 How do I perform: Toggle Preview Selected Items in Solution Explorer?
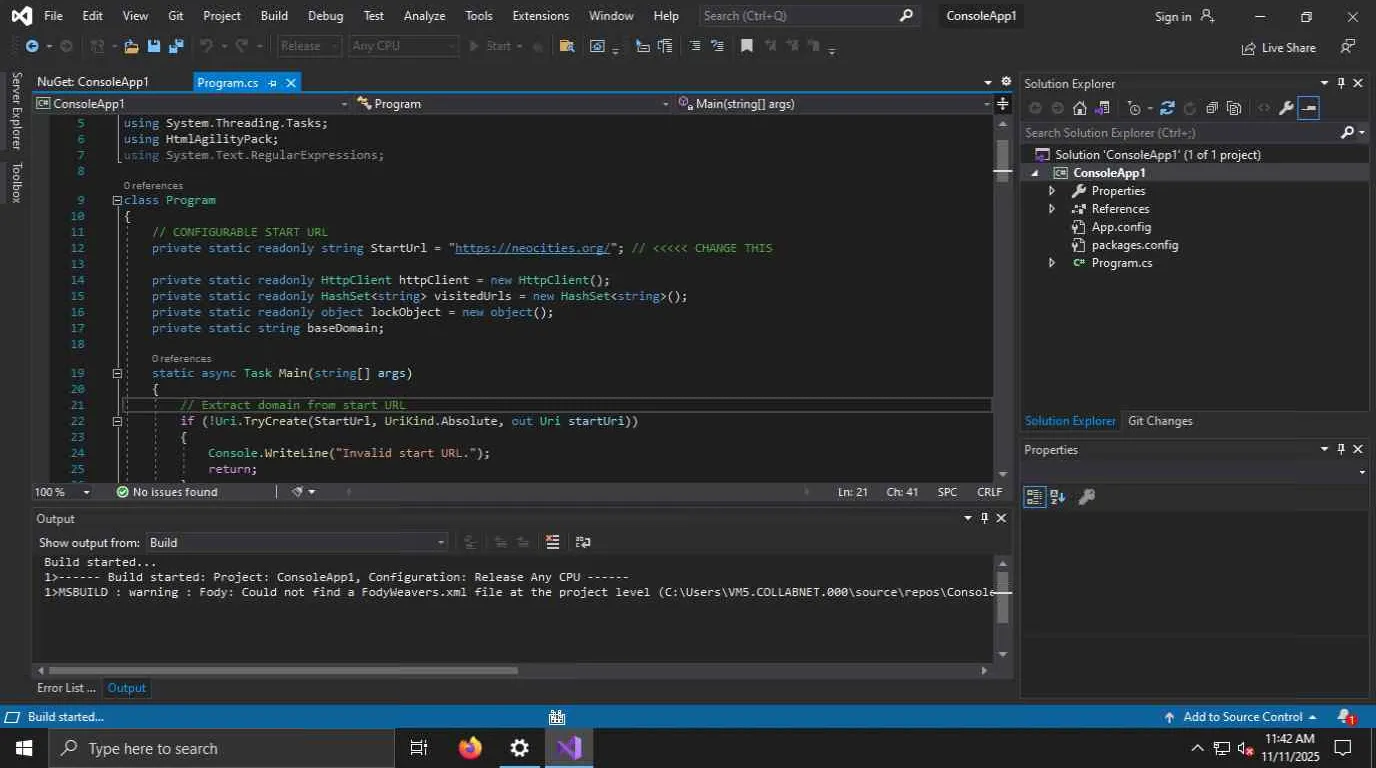click(1308, 108)
